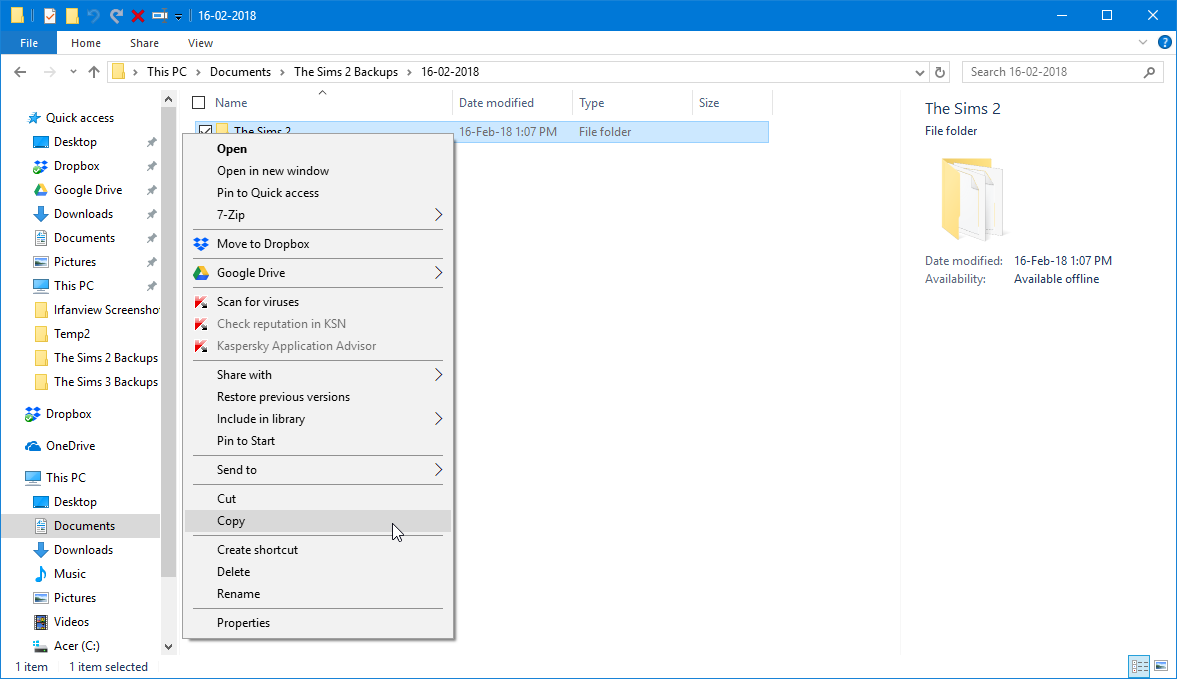Open address bar history dropdown
Image resolution: width=1177 pixels, height=679 pixels.
(920, 72)
